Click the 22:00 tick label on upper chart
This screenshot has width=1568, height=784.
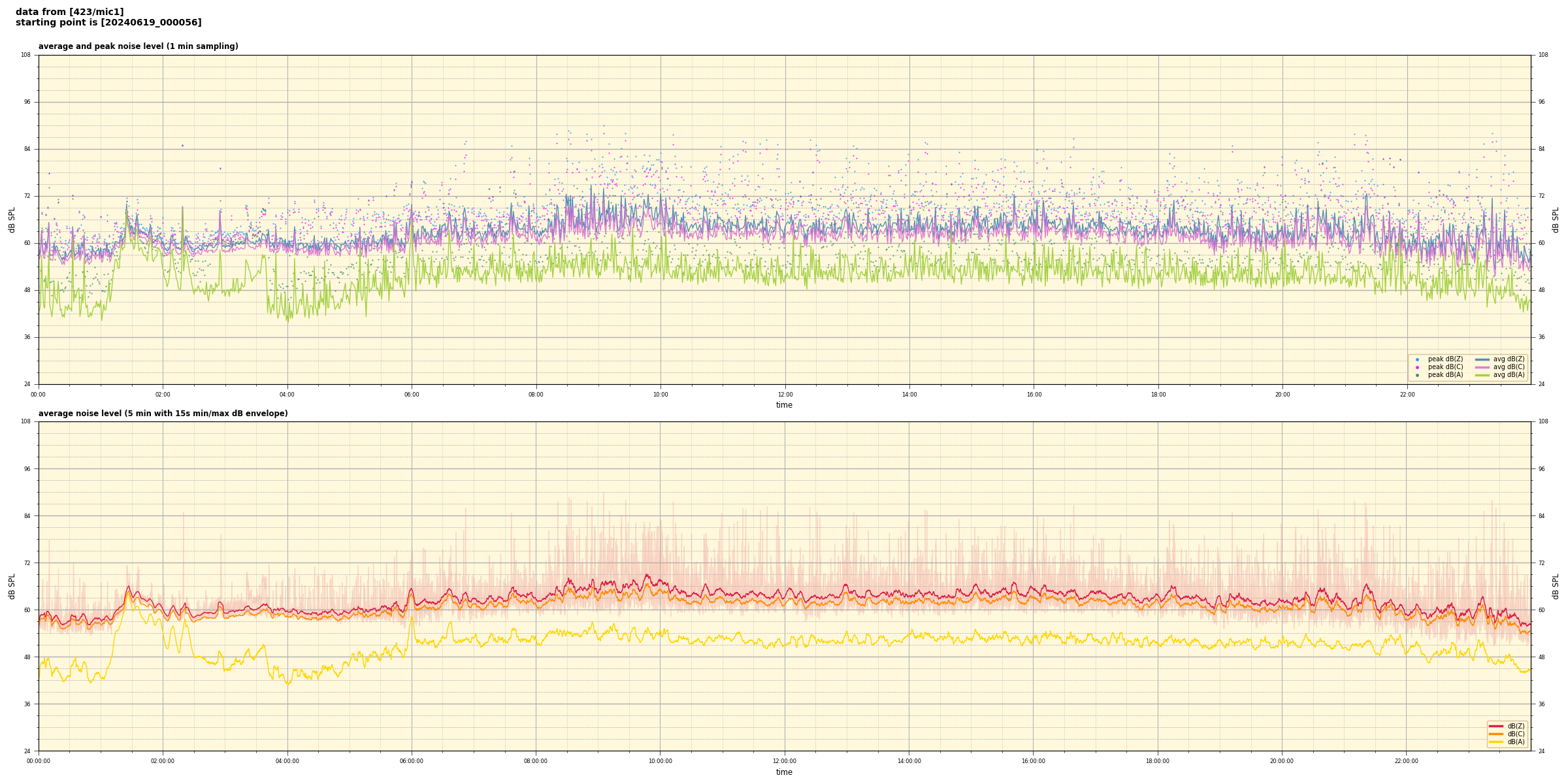1407,395
